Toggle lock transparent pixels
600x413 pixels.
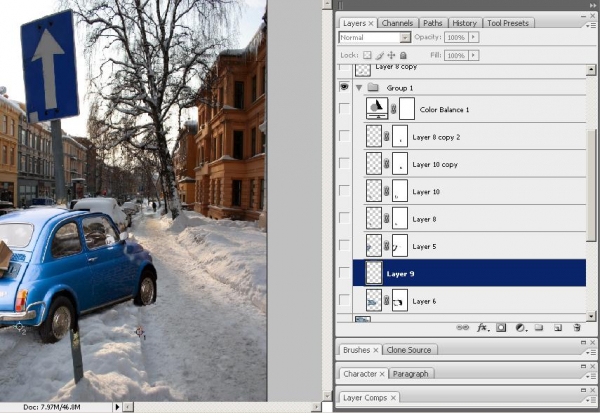[367, 55]
